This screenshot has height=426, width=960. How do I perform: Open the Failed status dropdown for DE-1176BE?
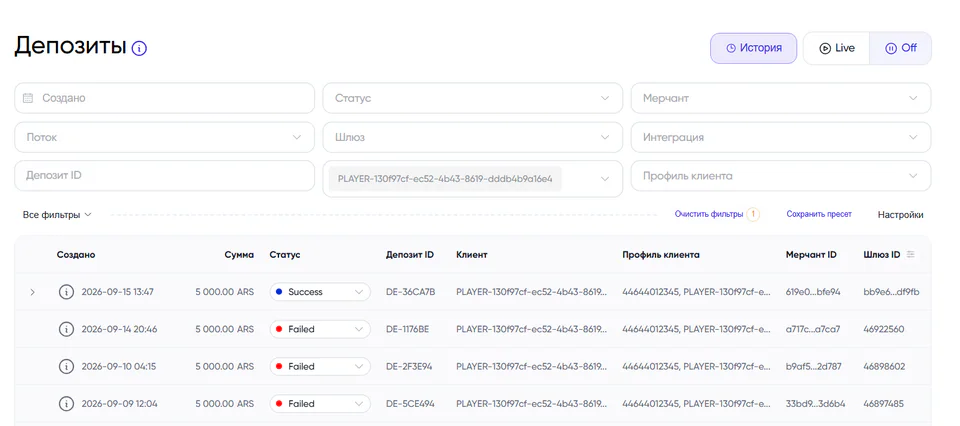click(320, 329)
